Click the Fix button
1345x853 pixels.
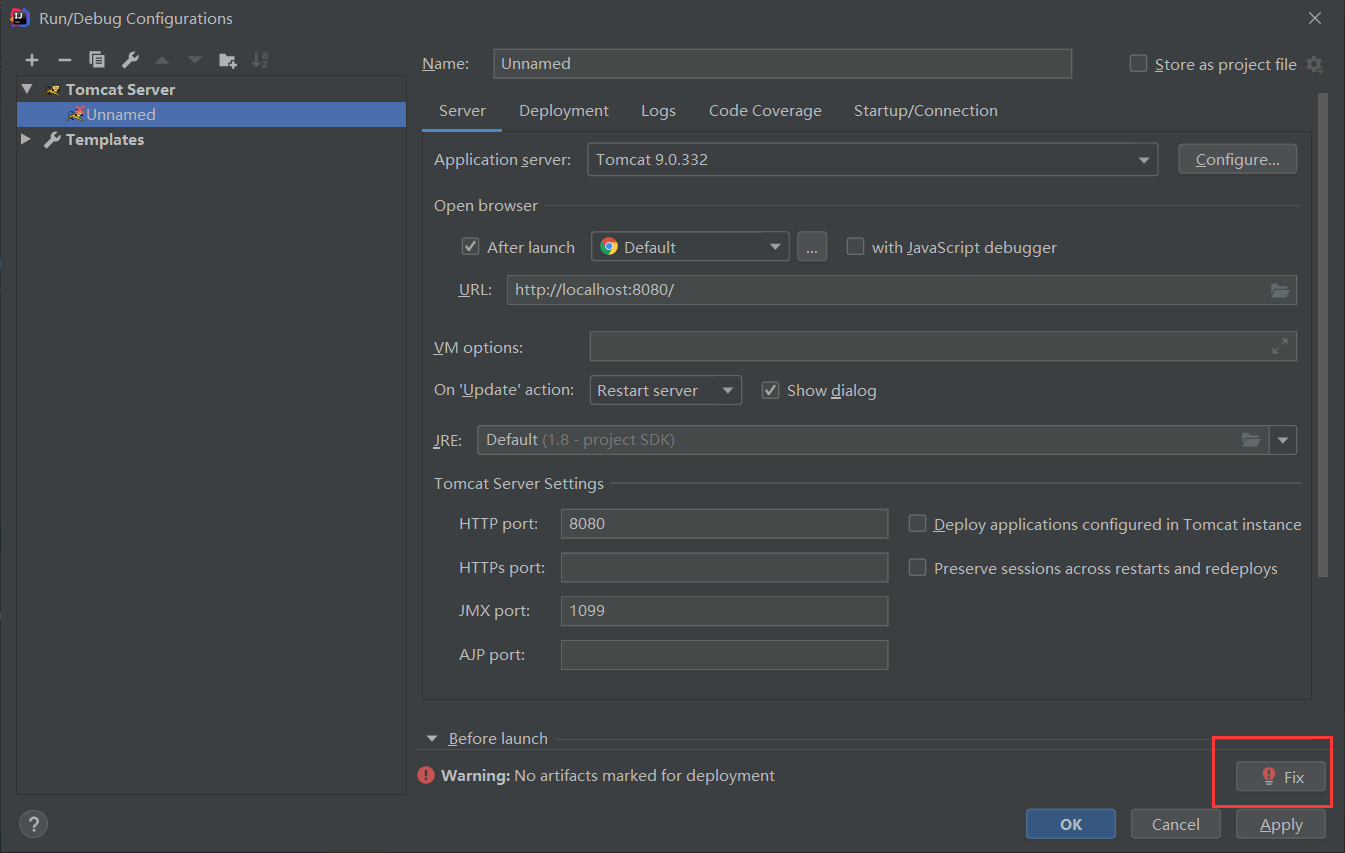coord(1281,776)
